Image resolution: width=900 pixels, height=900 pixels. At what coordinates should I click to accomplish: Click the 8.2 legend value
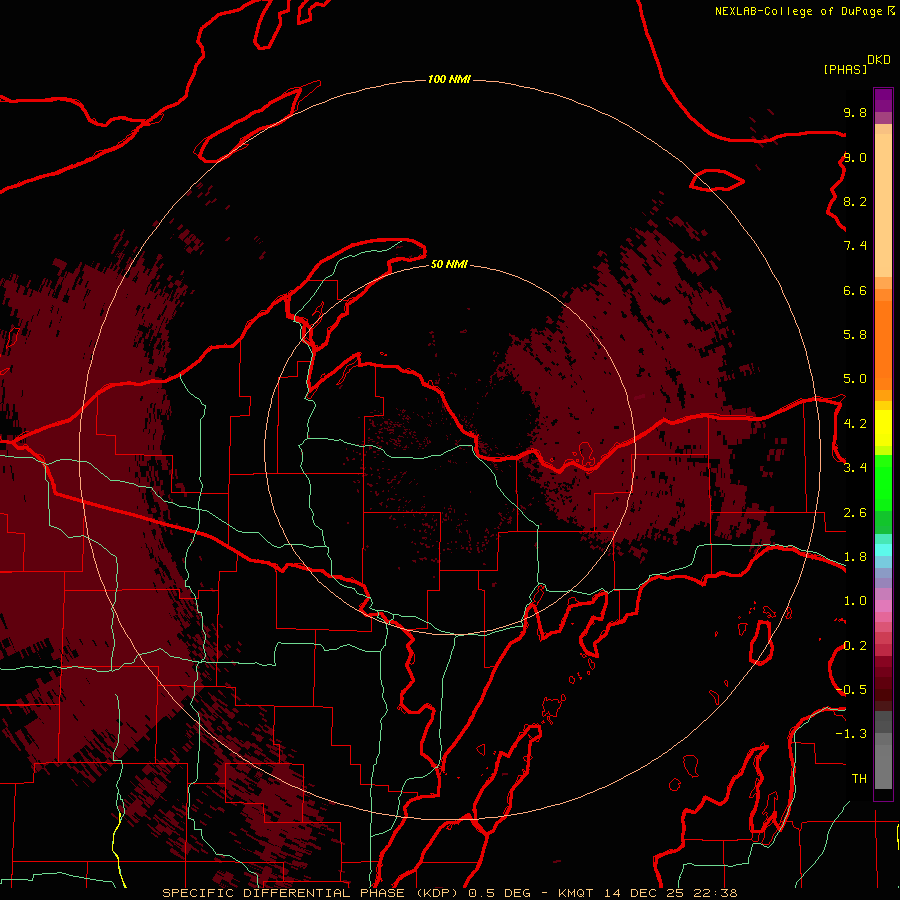click(x=855, y=201)
